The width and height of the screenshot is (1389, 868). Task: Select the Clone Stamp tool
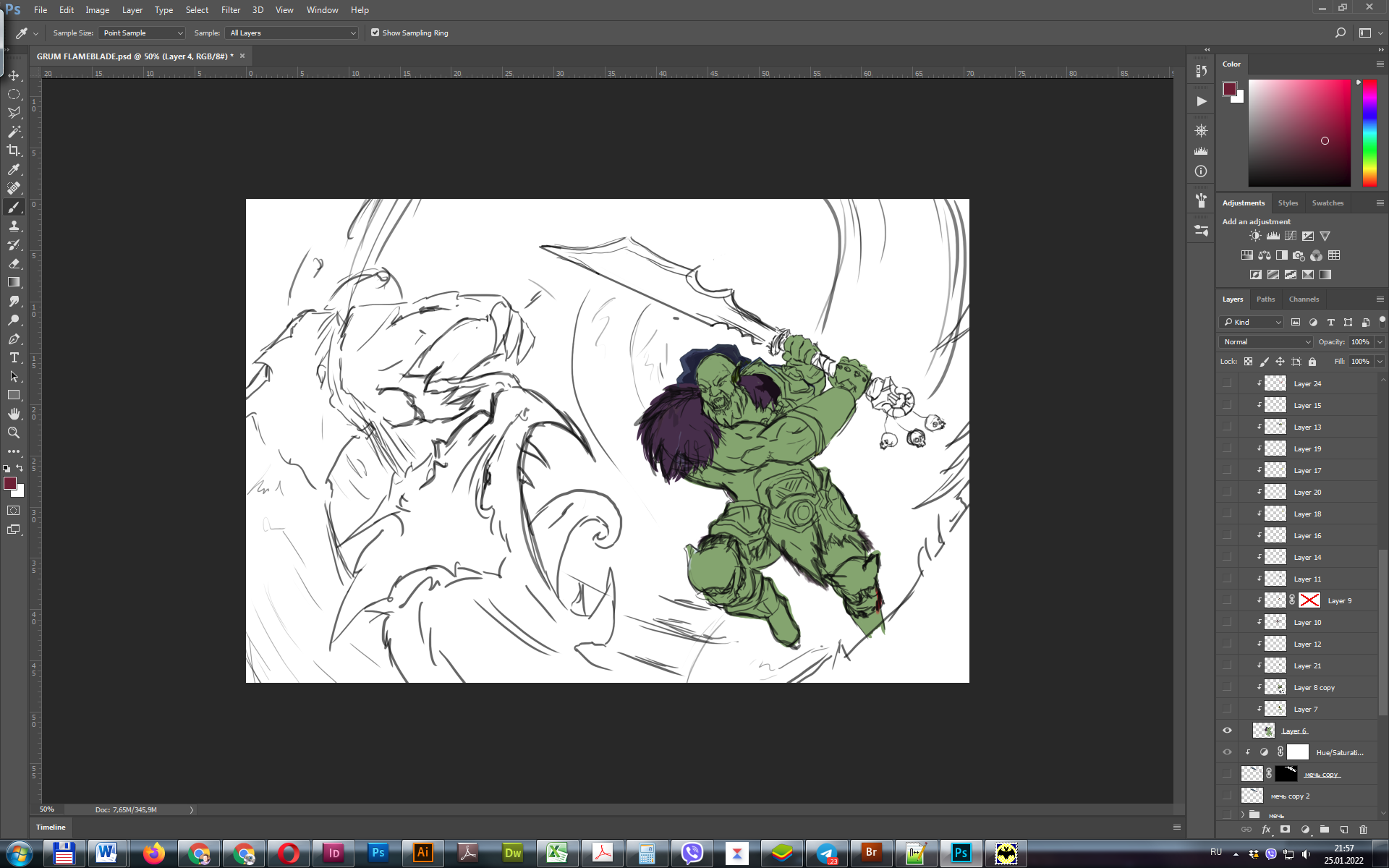[14, 226]
